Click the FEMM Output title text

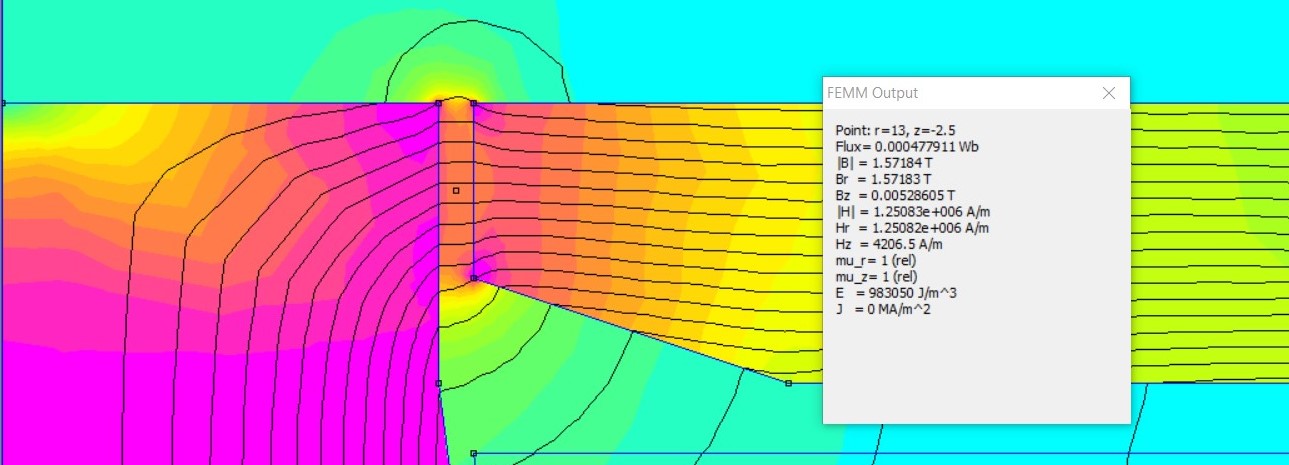(x=873, y=93)
